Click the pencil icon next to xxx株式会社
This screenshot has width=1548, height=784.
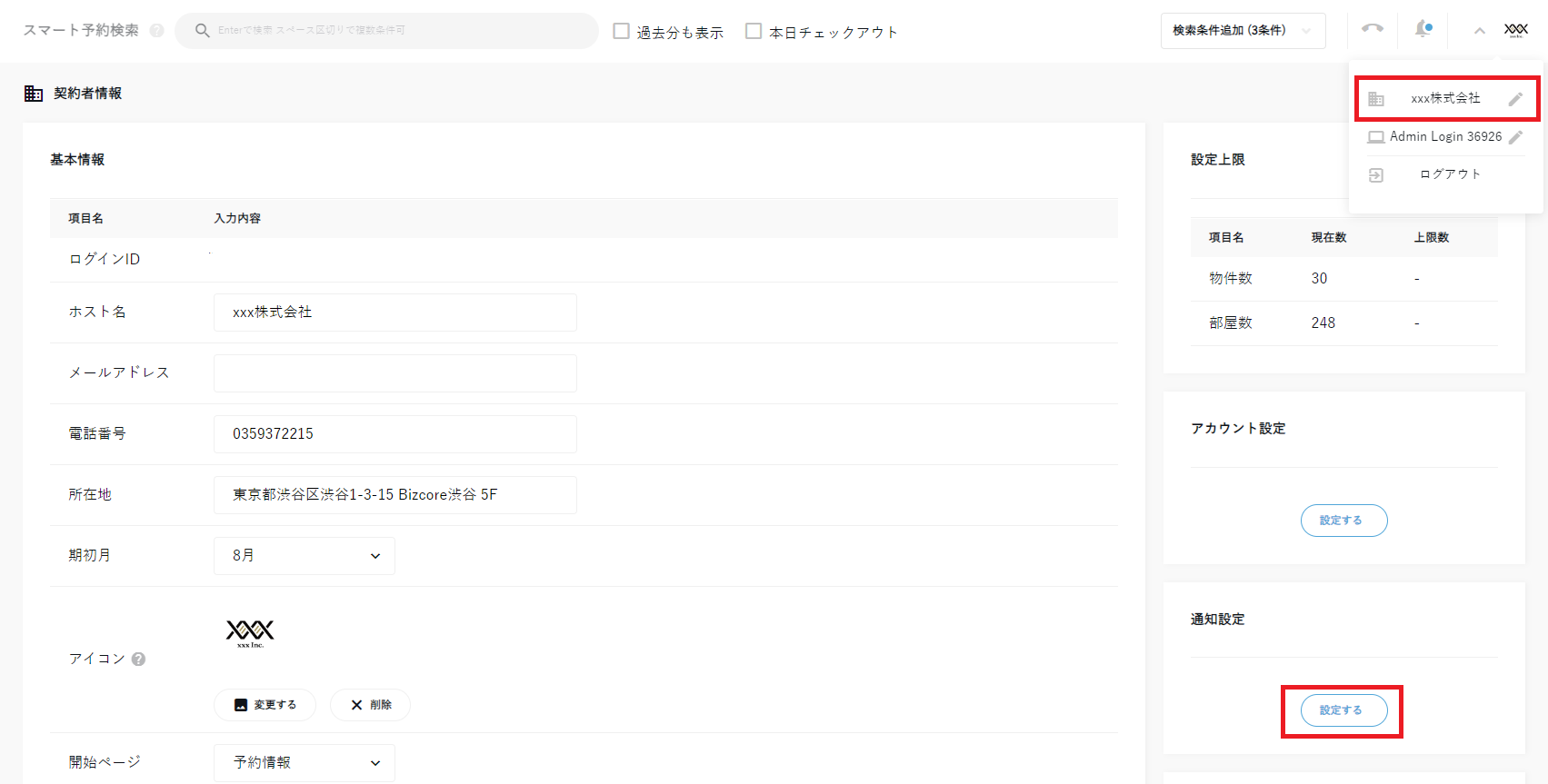tap(1515, 99)
